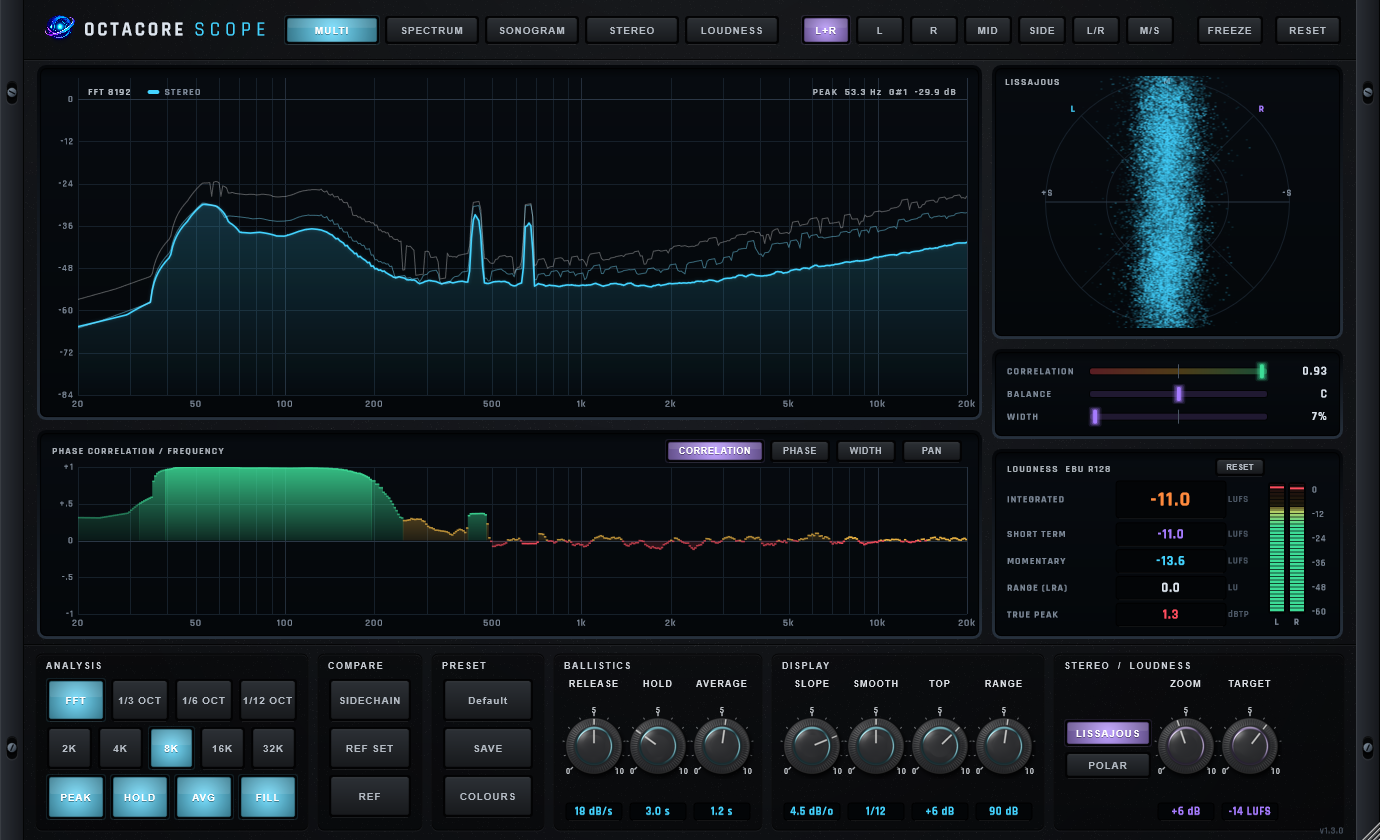
Task: Click the SLOPE display knob
Action: [812, 746]
